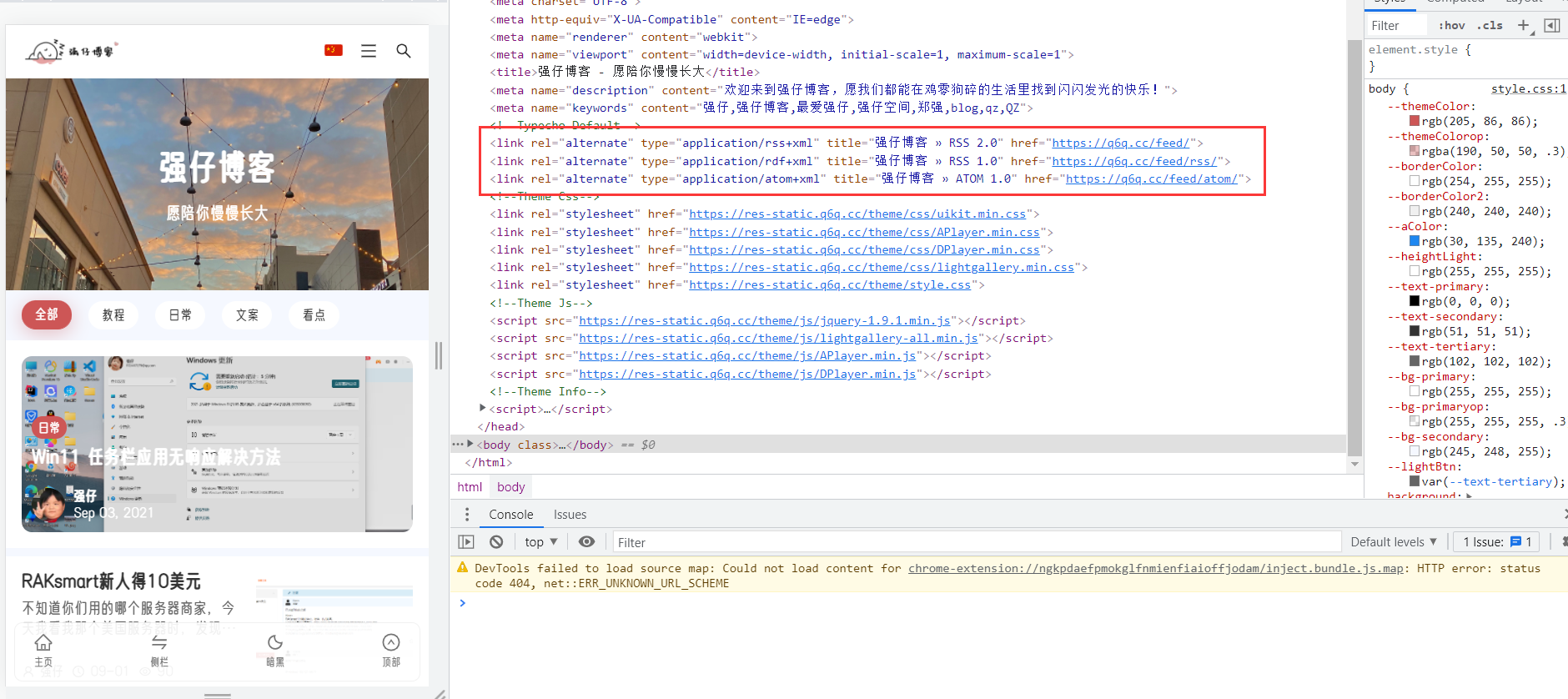Click the clear console icon
Screen dimensions: 1568x699
click(496, 542)
